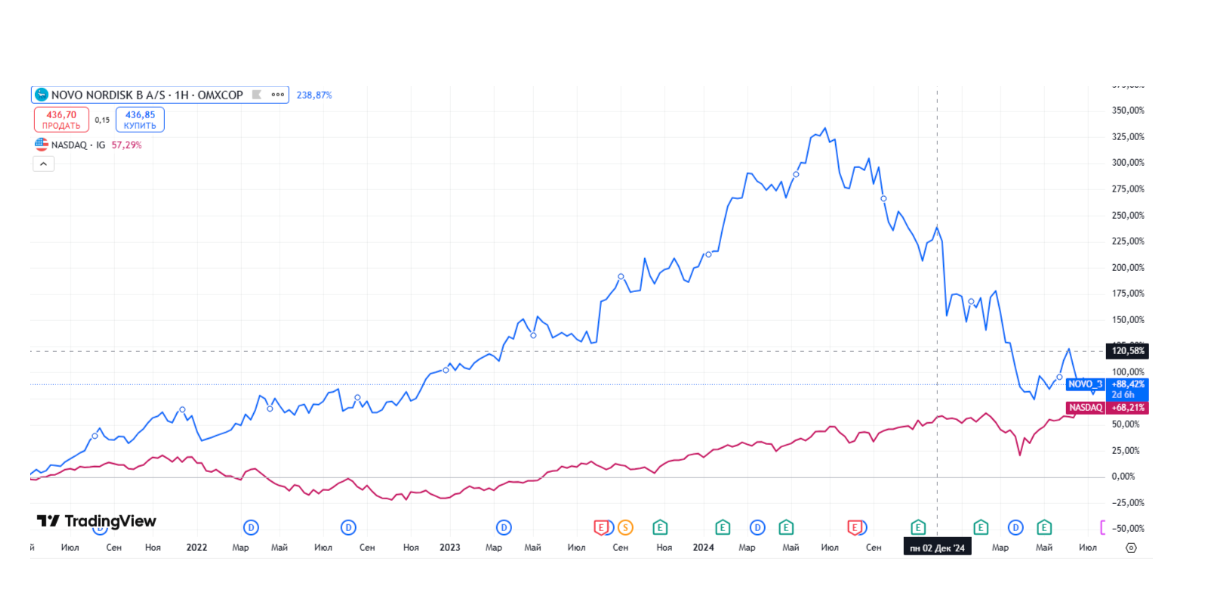This screenshot has height=590, width=1220.
Task: Click the dividend D marker near August 2022
Action: click(349, 527)
